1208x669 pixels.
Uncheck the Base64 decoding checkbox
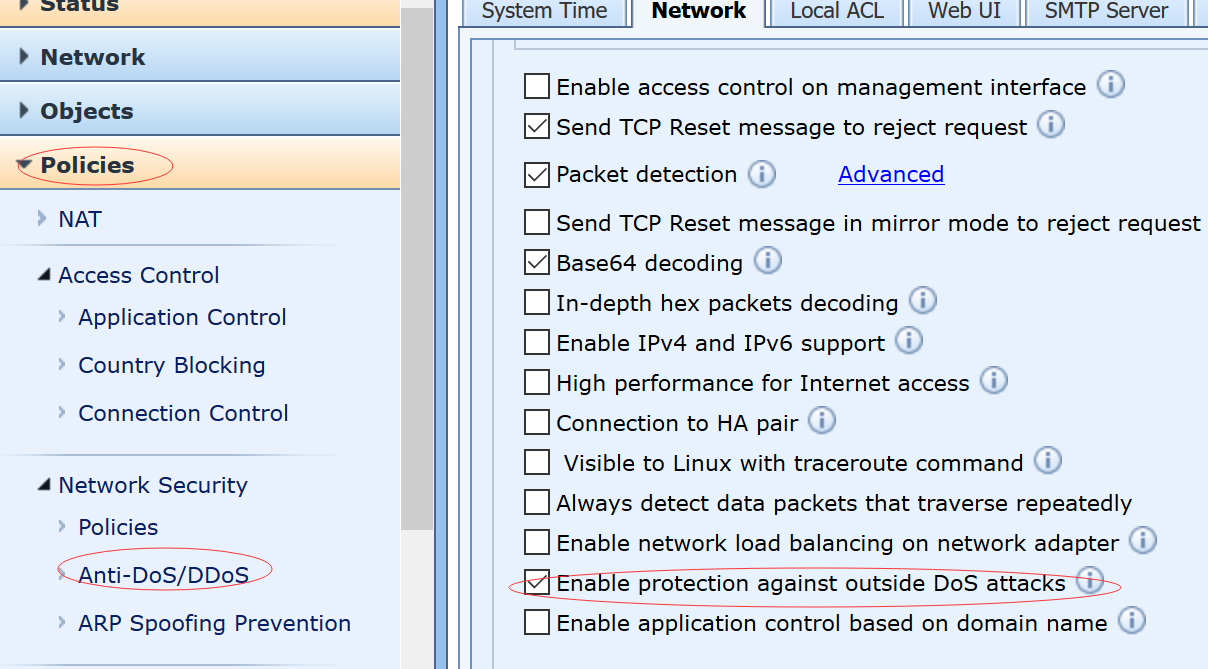coord(537,262)
